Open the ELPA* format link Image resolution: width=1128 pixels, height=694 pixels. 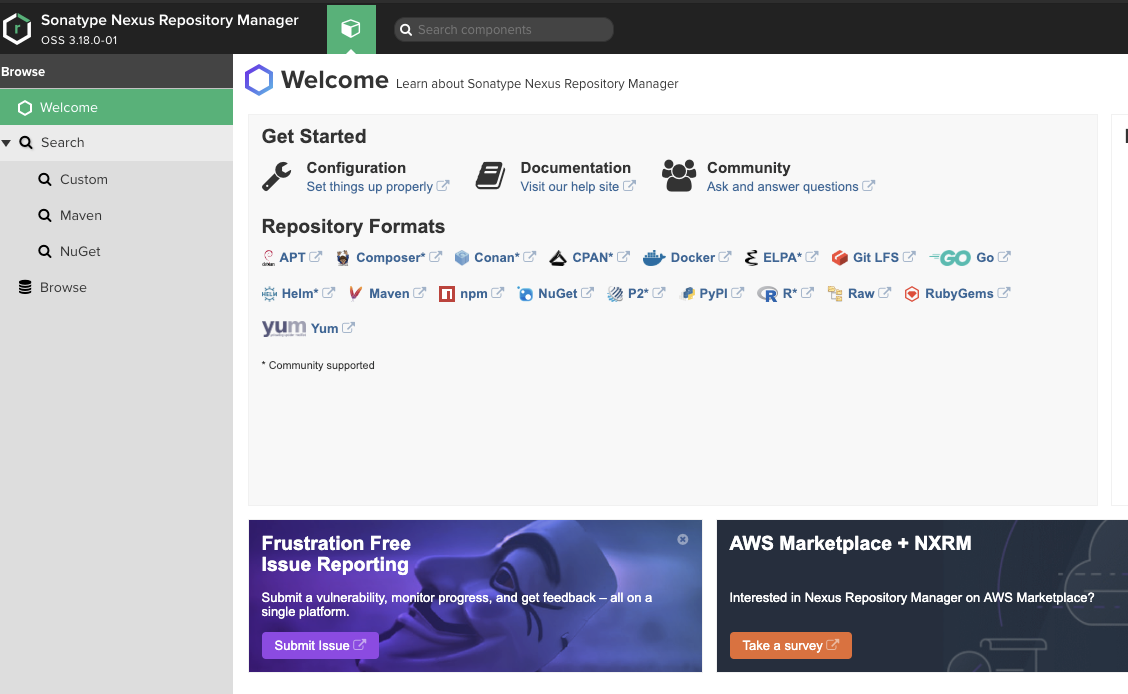tap(782, 257)
